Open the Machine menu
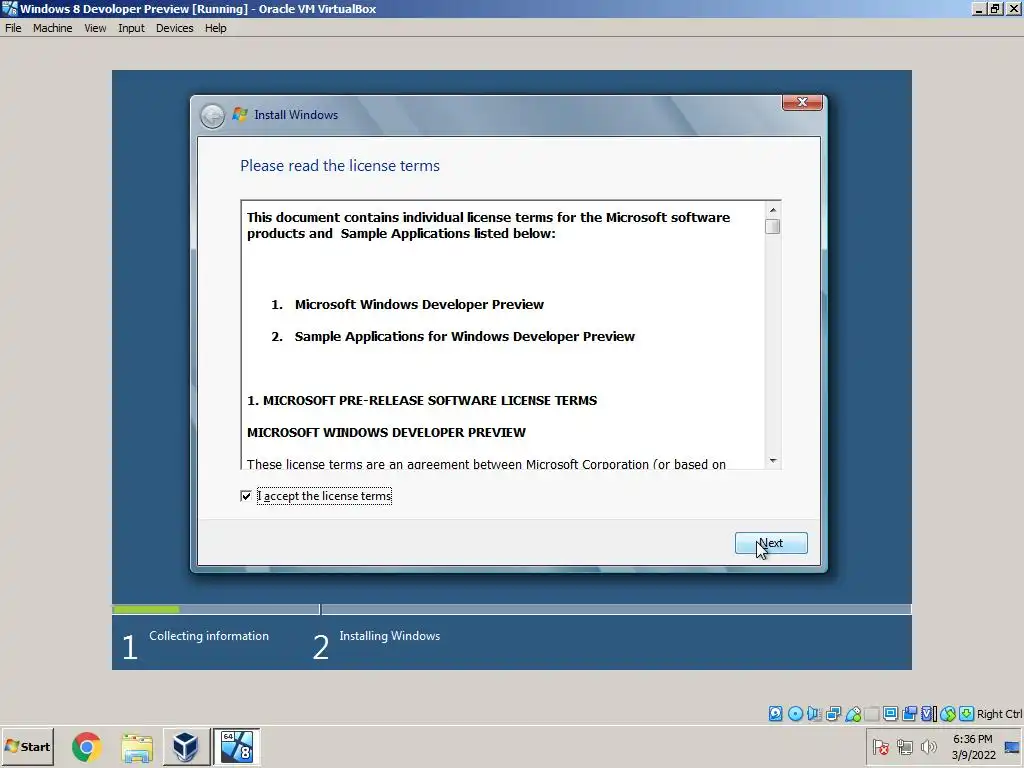 [x=53, y=28]
